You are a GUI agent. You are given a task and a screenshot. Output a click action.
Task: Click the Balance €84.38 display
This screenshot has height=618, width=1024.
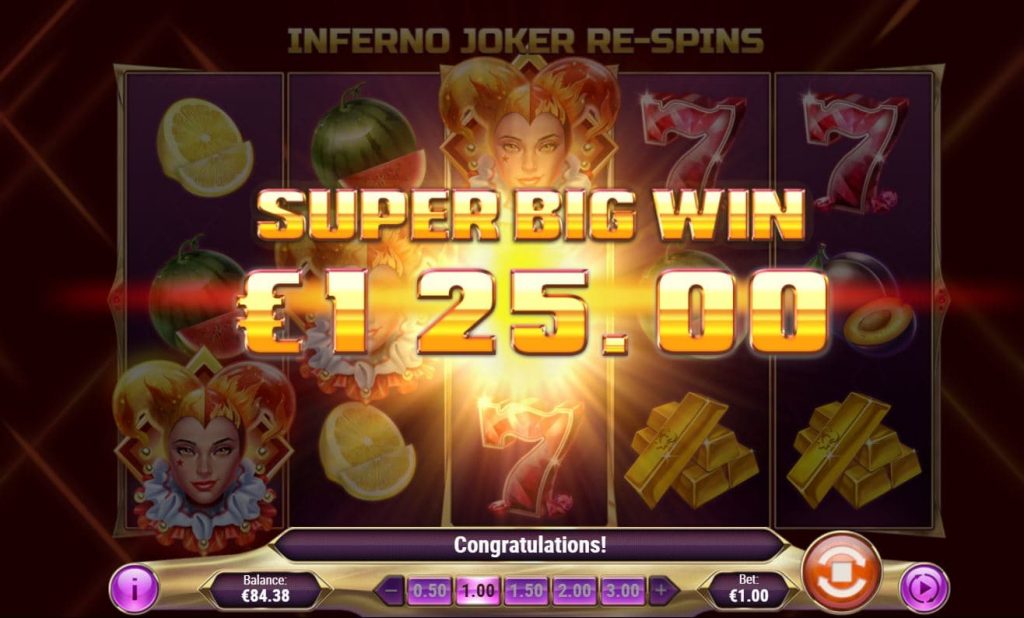(x=264, y=589)
